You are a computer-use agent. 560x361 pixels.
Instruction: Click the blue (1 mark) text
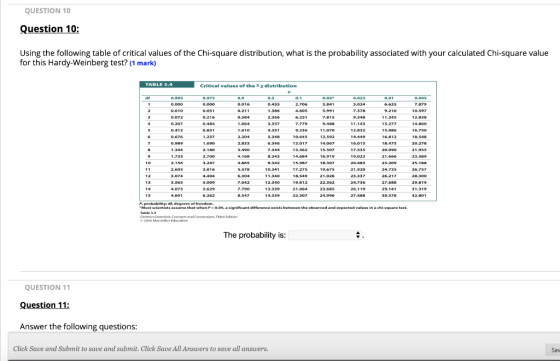click(x=143, y=63)
